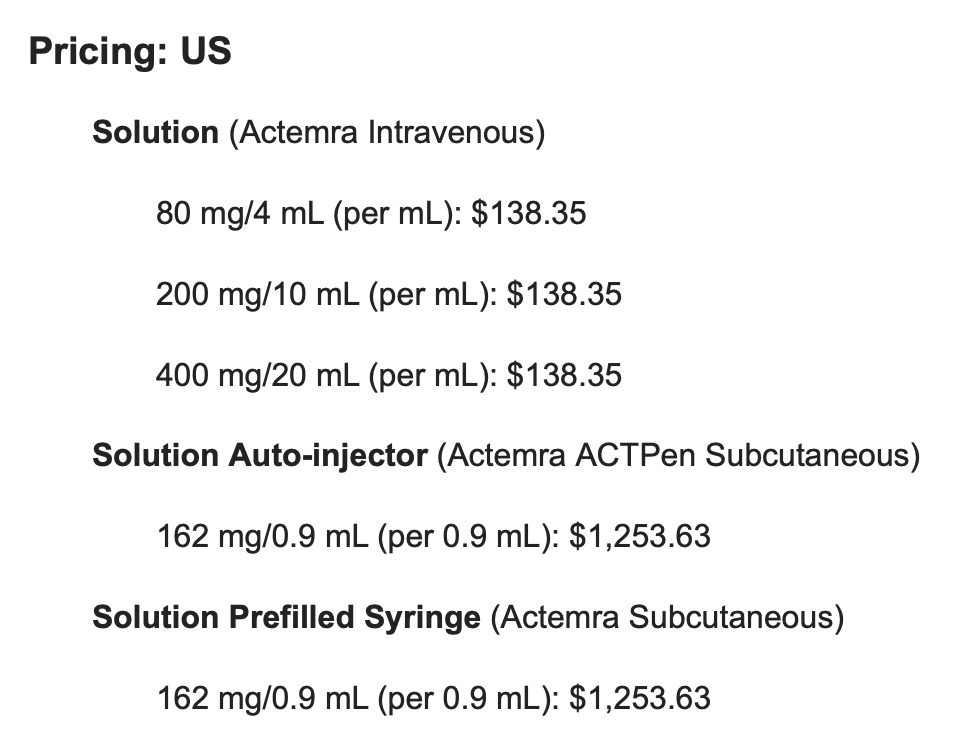Click the $138.35 price for 200 mg
The width and height of the screenshot is (964, 740).
pos(564,294)
